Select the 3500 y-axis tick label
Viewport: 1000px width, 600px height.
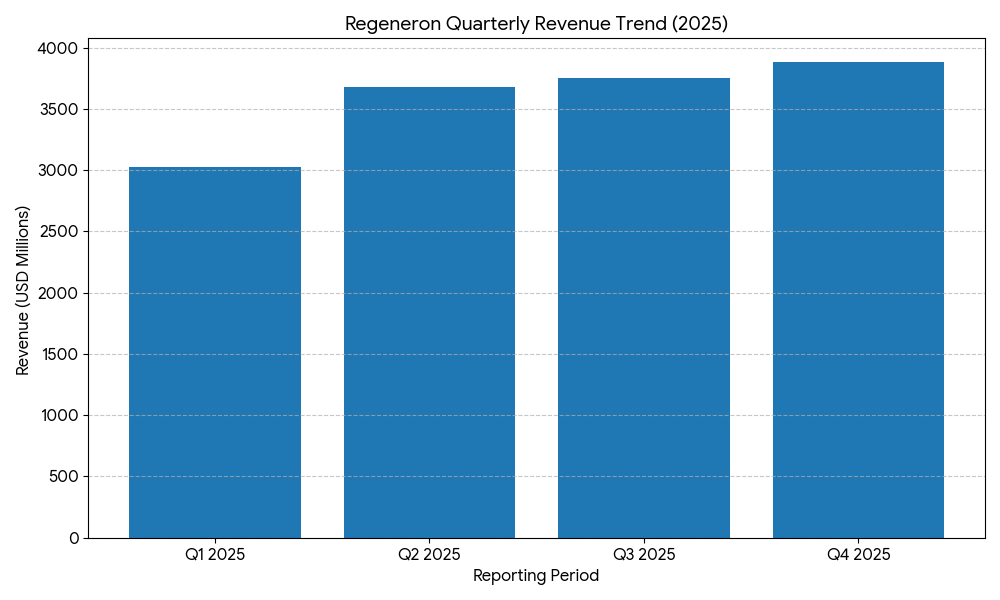[x=61, y=110]
